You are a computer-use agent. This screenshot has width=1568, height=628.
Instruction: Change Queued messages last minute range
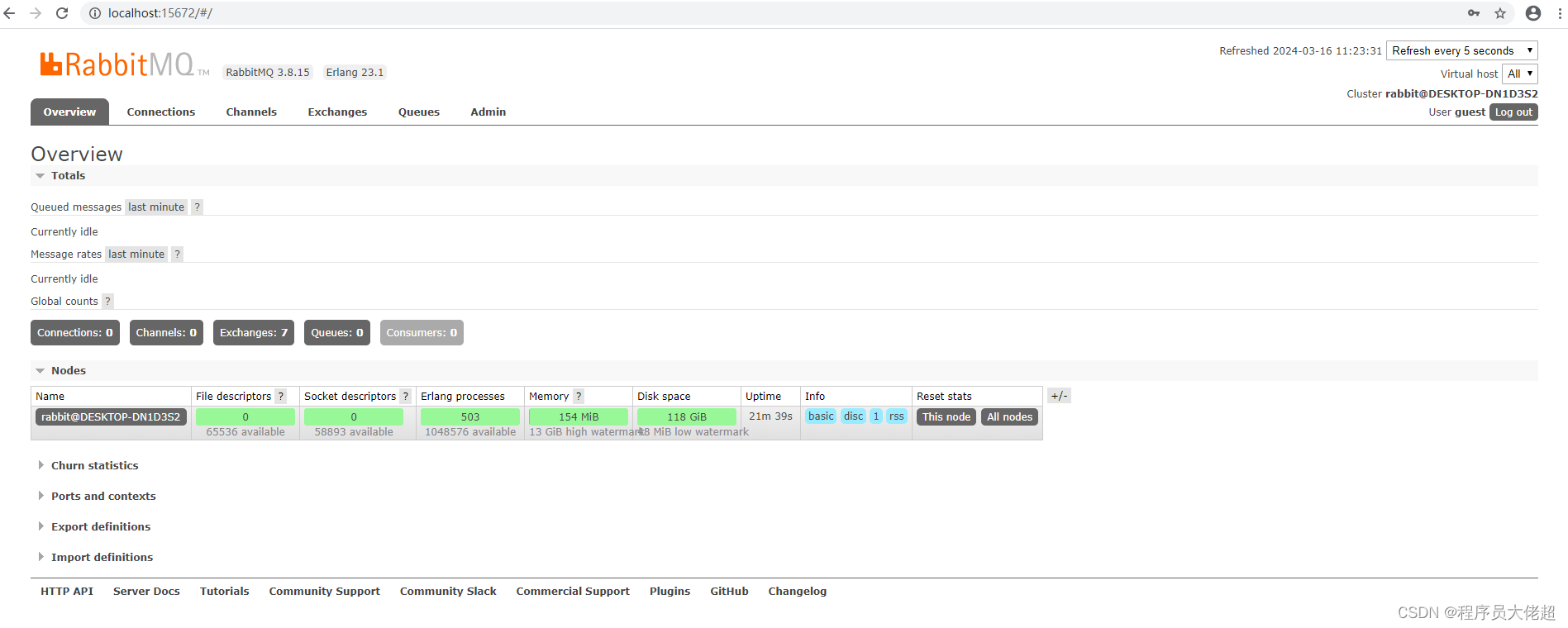156,207
